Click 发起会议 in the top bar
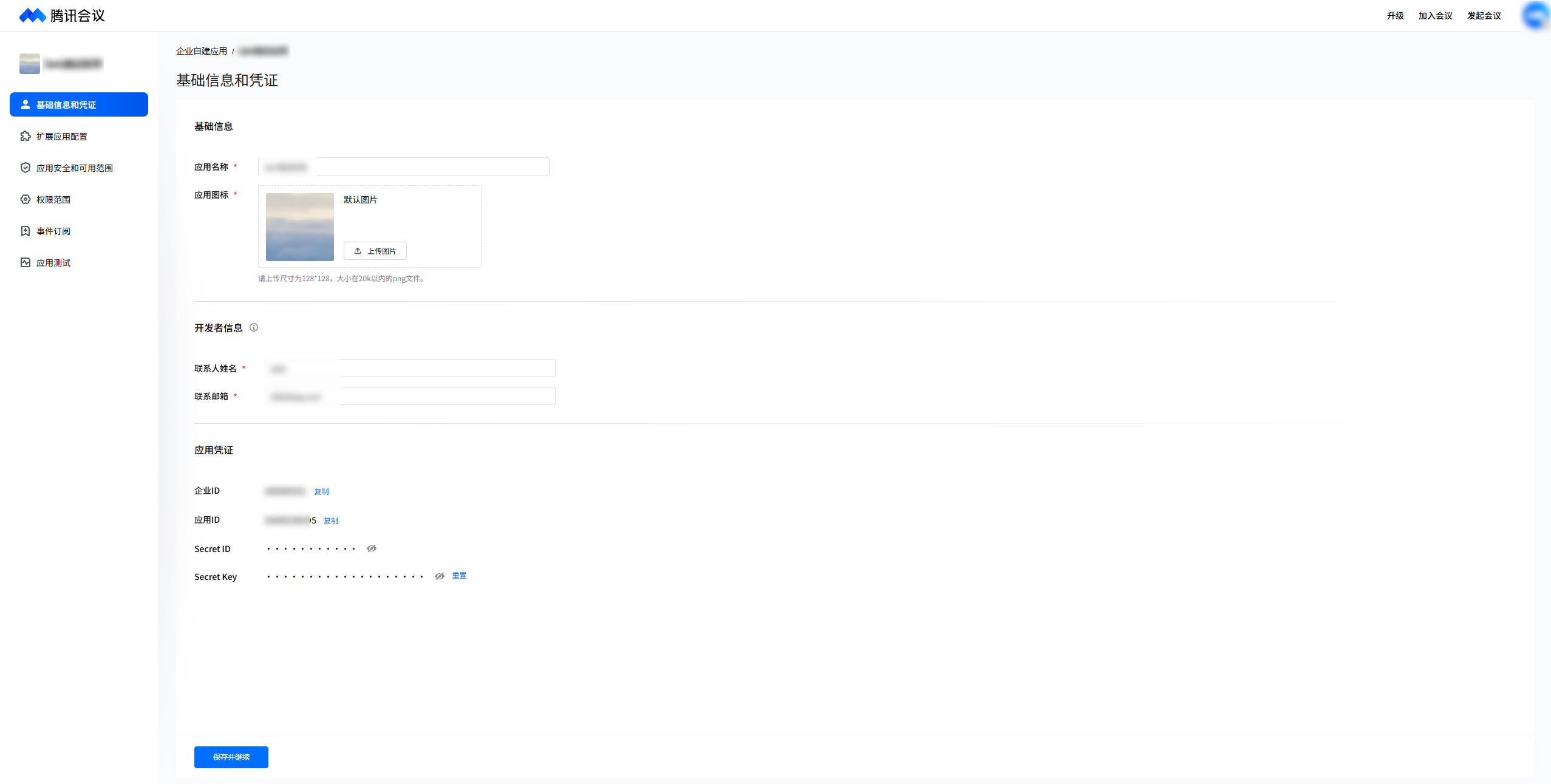 [x=1484, y=16]
